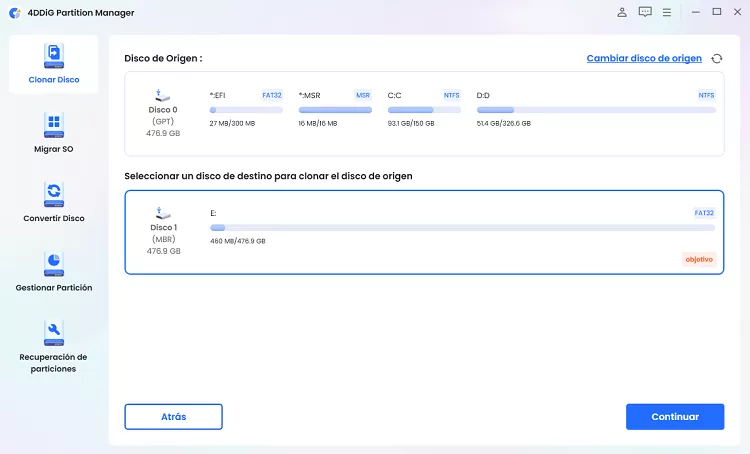Open the Migrar SO tool
This screenshot has width=750, height=454.
coord(54,125)
